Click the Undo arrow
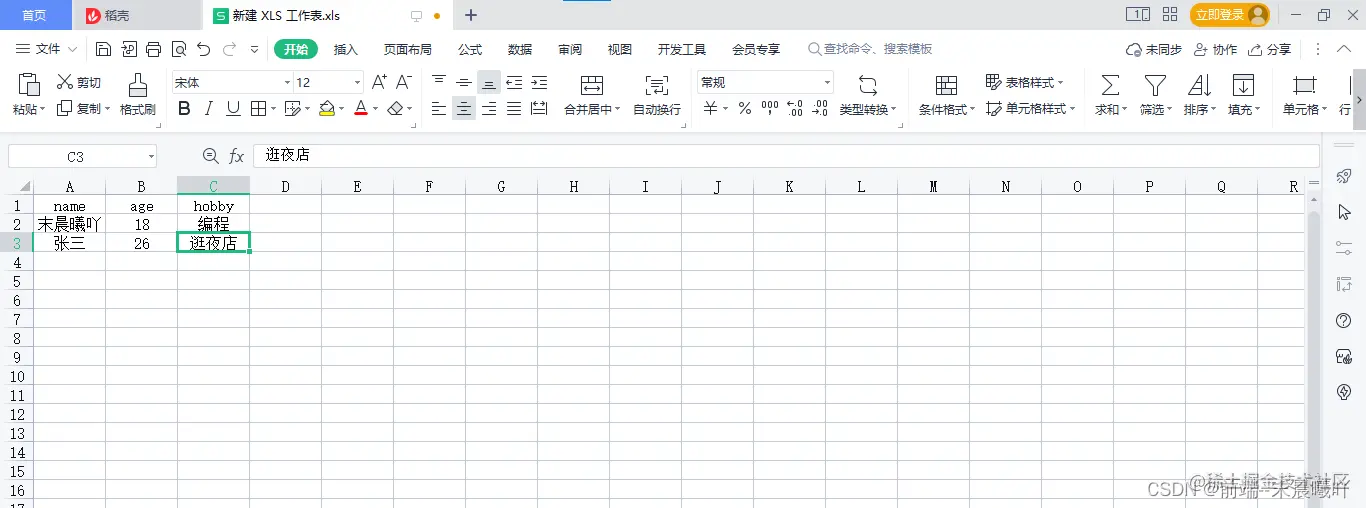 tap(204, 49)
